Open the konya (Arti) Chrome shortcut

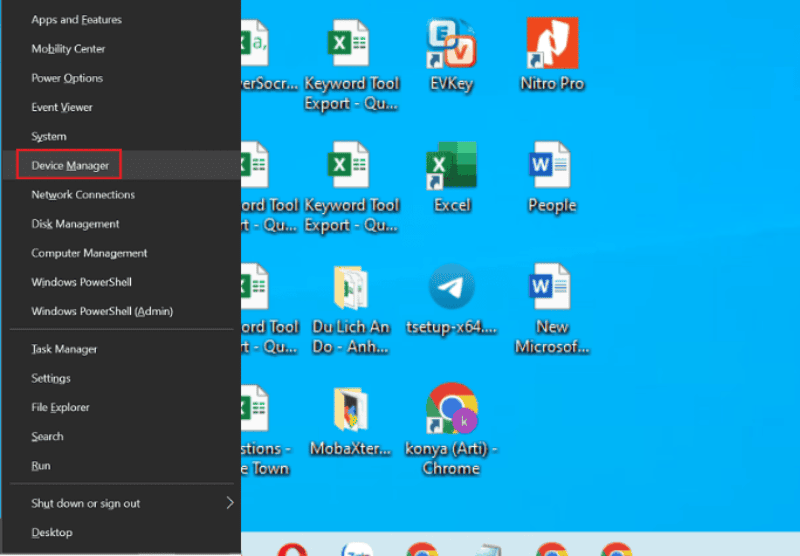(451, 410)
